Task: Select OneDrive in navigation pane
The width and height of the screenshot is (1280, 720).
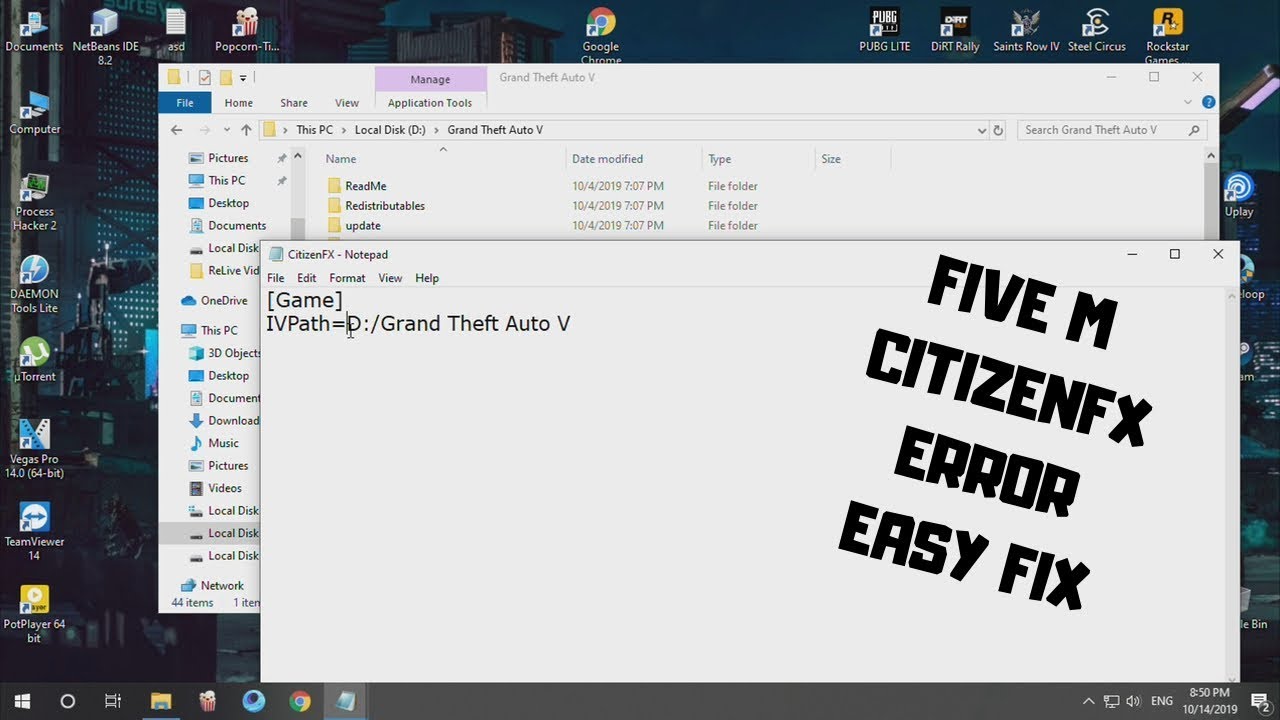Action: click(224, 300)
